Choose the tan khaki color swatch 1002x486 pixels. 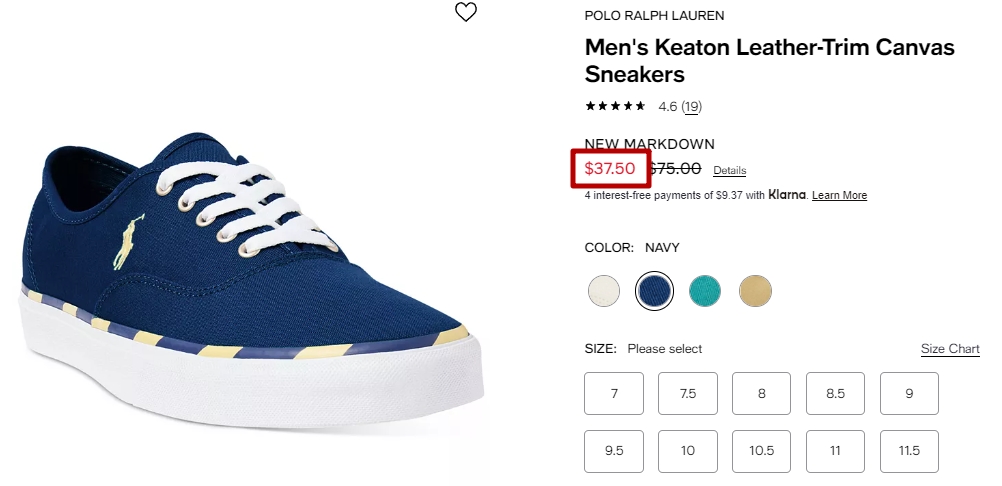click(x=755, y=291)
